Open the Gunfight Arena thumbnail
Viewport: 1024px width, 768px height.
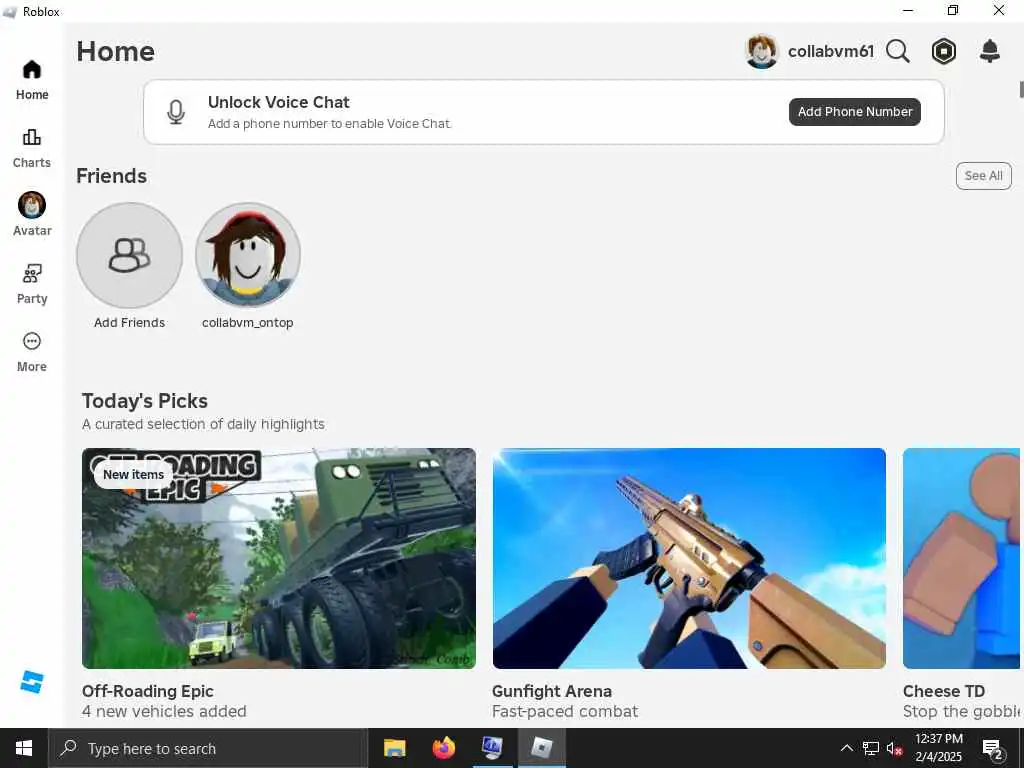(x=689, y=558)
